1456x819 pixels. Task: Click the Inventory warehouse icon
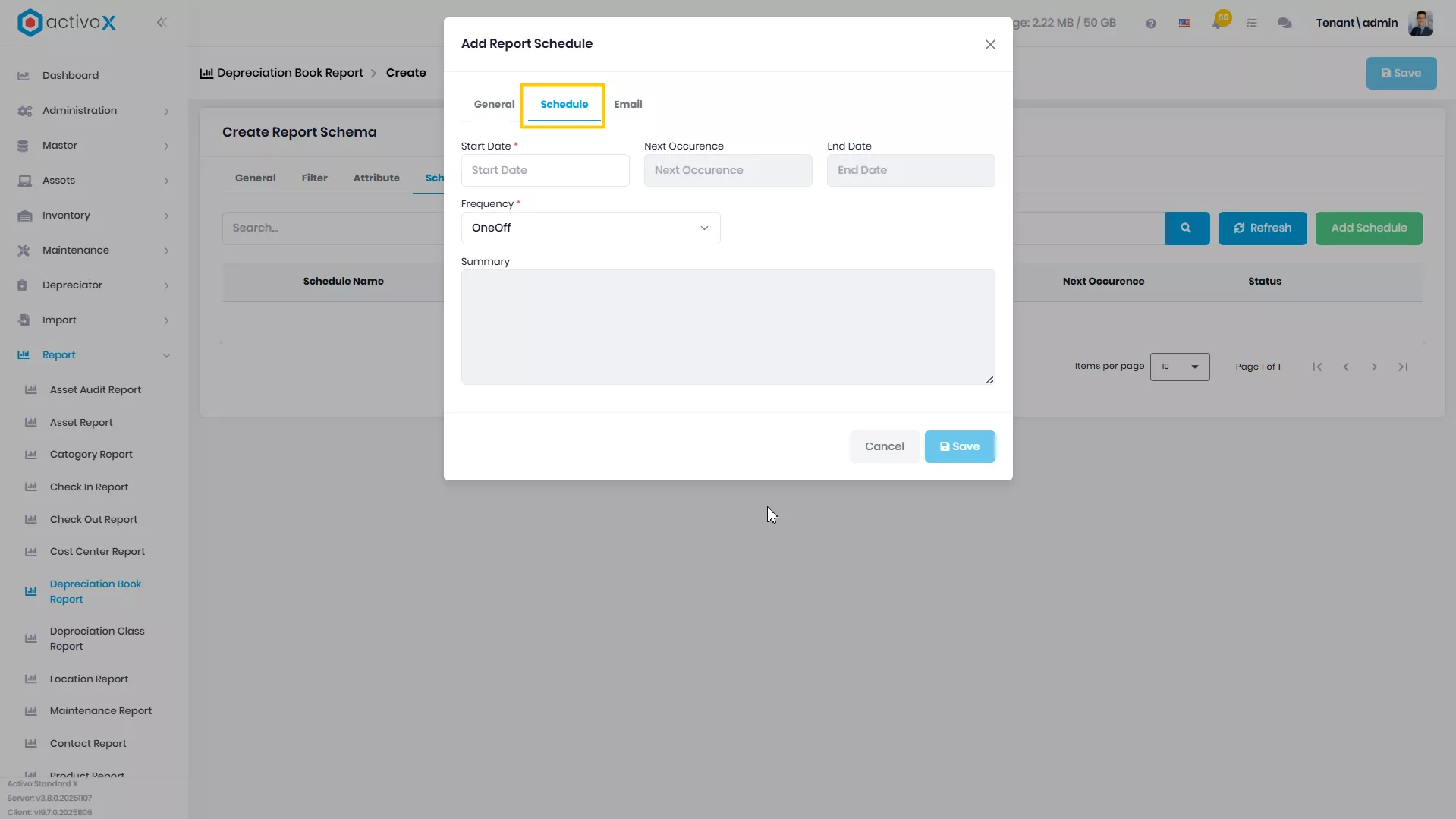click(24, 216)
